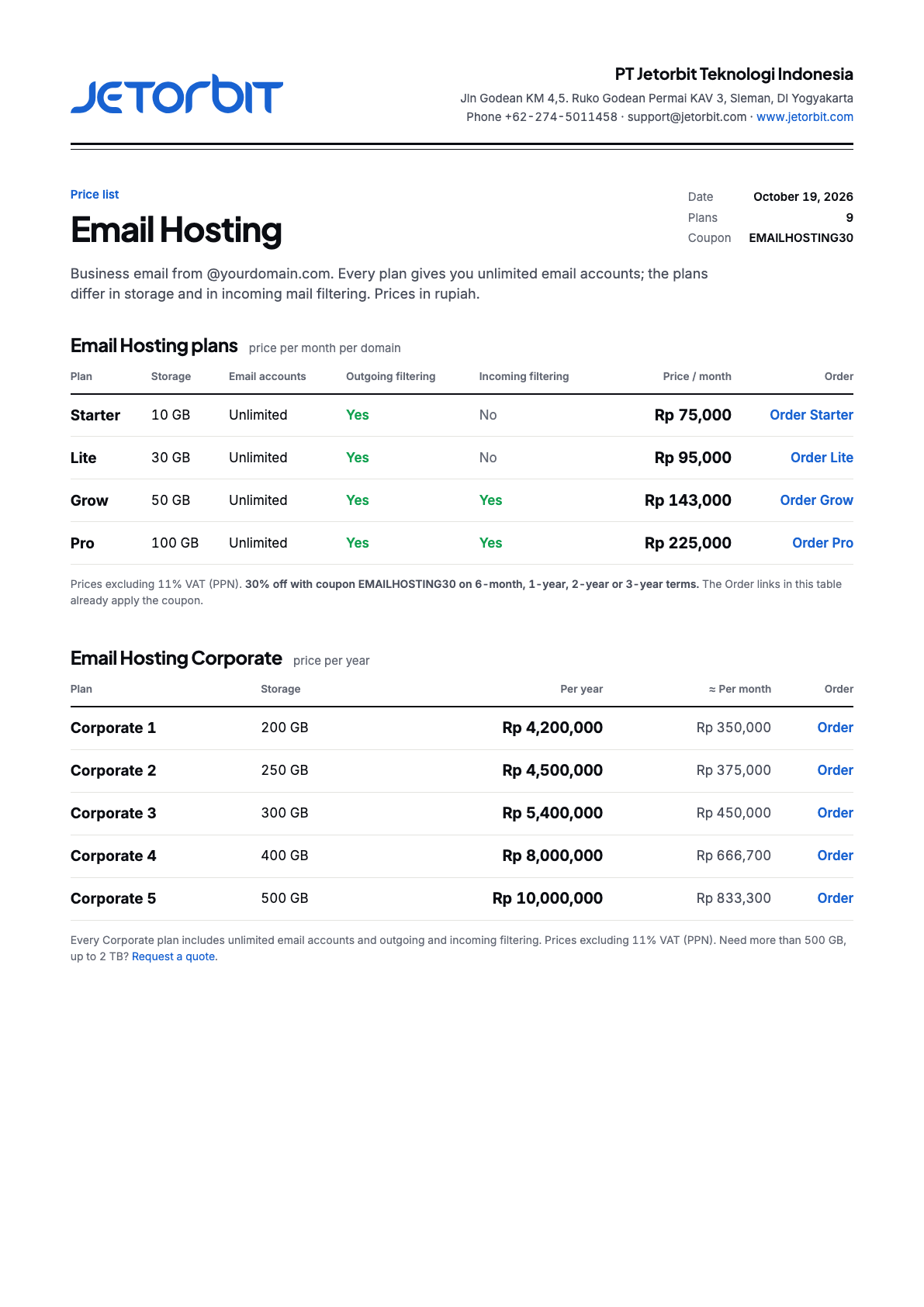Click the Email Hosting Corporate section heading
924x1307 pixels.
(176, 659)
